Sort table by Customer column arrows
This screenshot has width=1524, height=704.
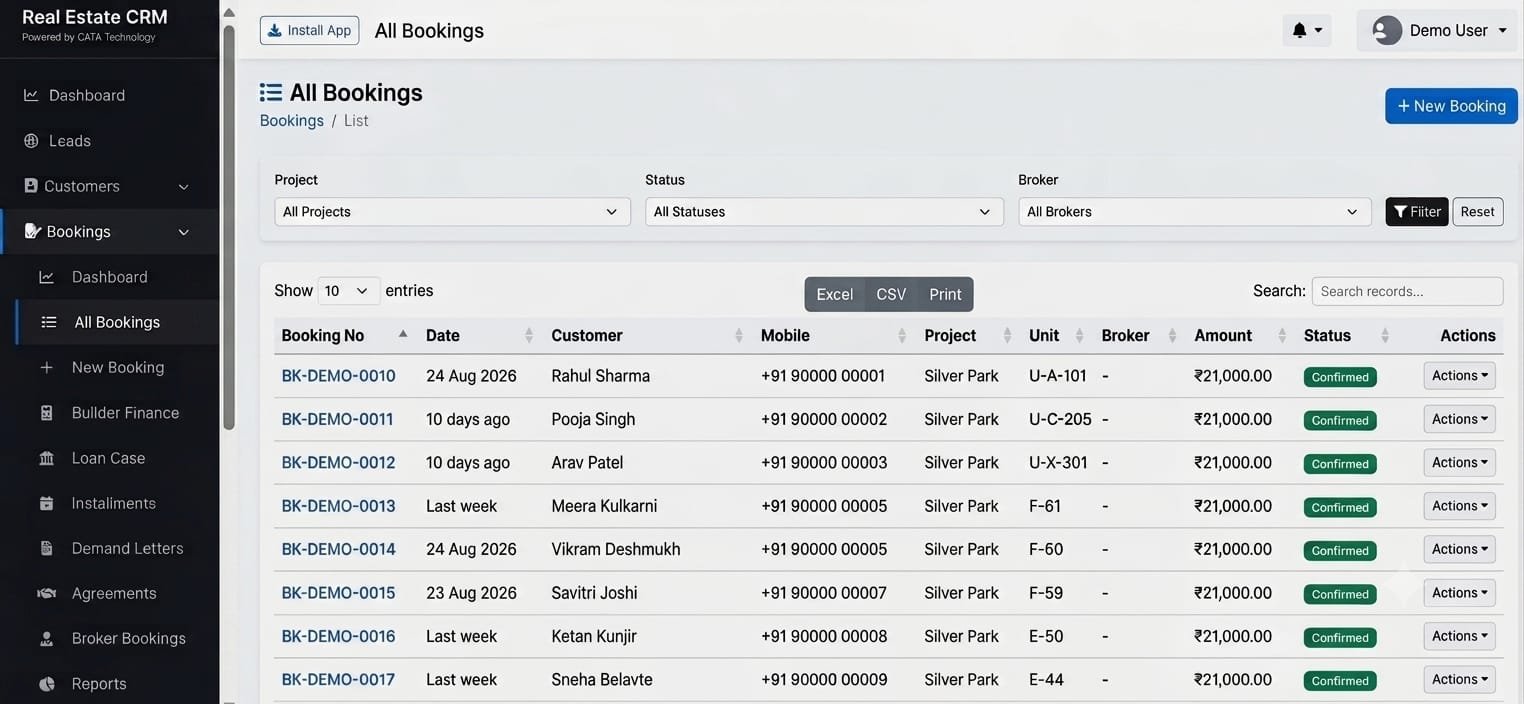pos(739,335)
